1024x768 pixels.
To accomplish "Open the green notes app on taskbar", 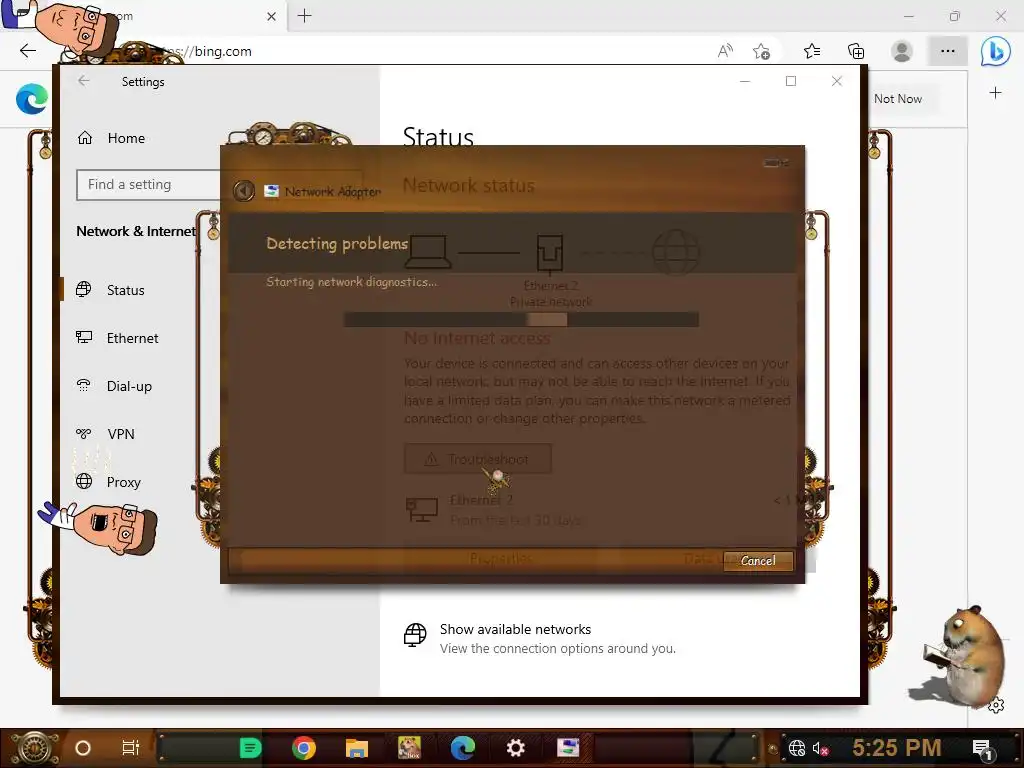I will click(x=250, y=748).
